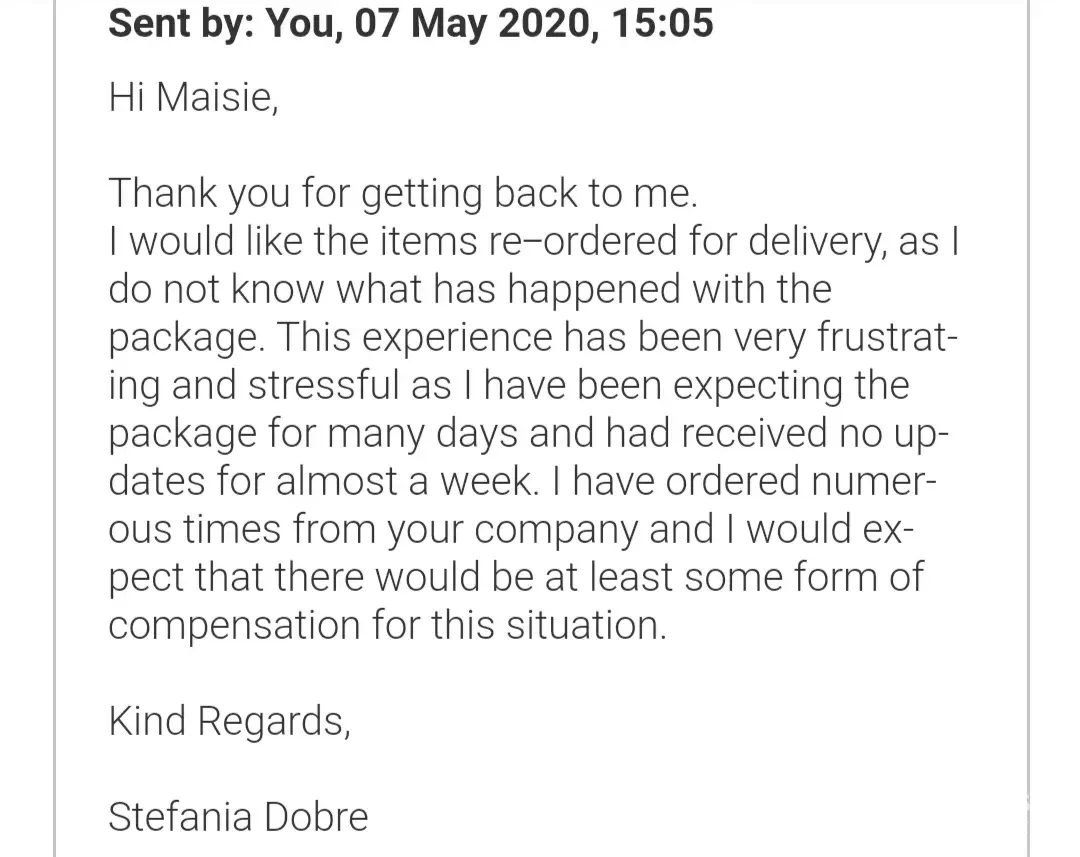Image resolution: width=1080 pixels, height=857 pixels.
Task: Click the "Kind Regards," closing line
Action: click(229, 721)
